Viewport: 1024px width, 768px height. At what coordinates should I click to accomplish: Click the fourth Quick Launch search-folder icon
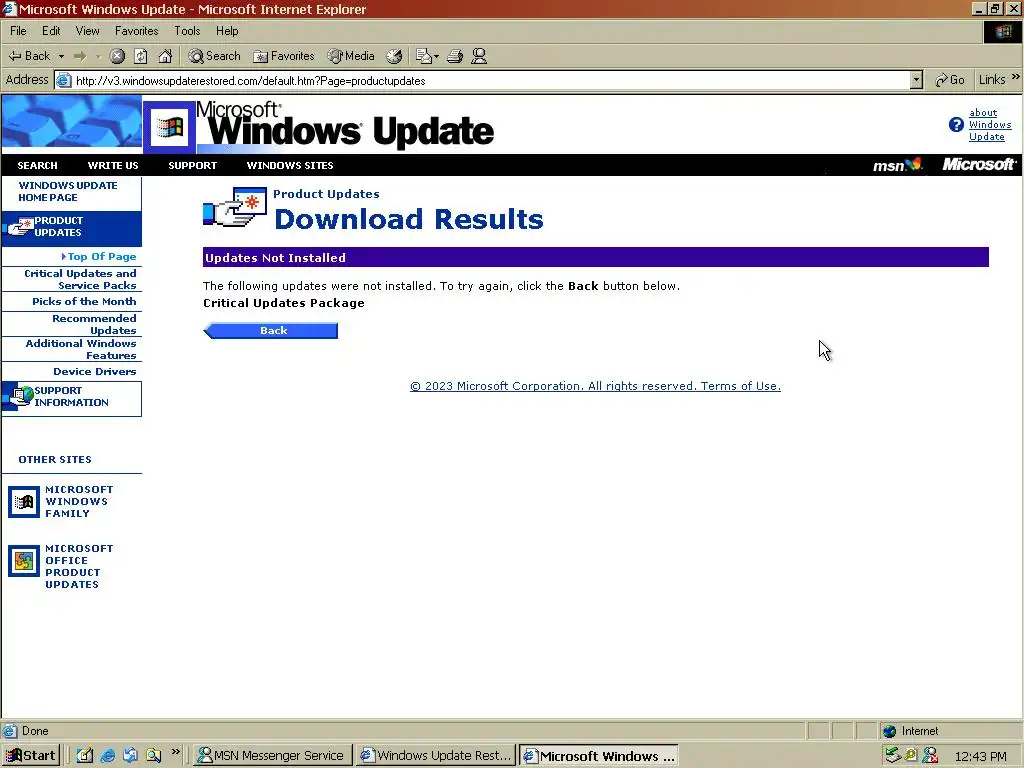click(153, 756)
